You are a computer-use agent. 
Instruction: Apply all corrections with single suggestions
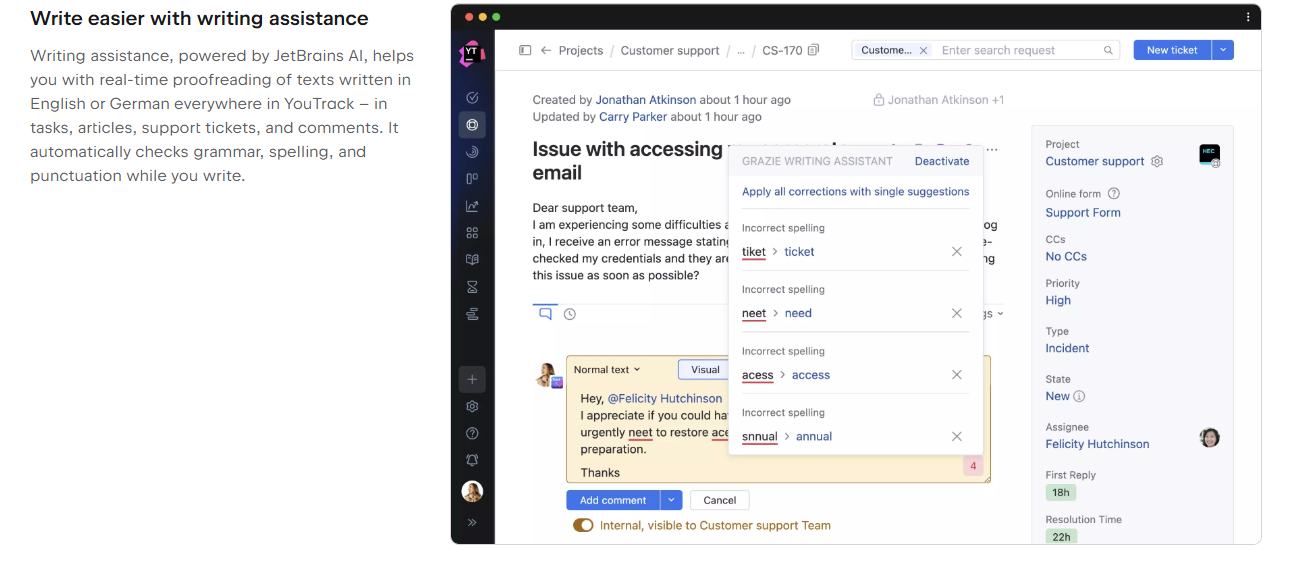(x=855, y=191)
